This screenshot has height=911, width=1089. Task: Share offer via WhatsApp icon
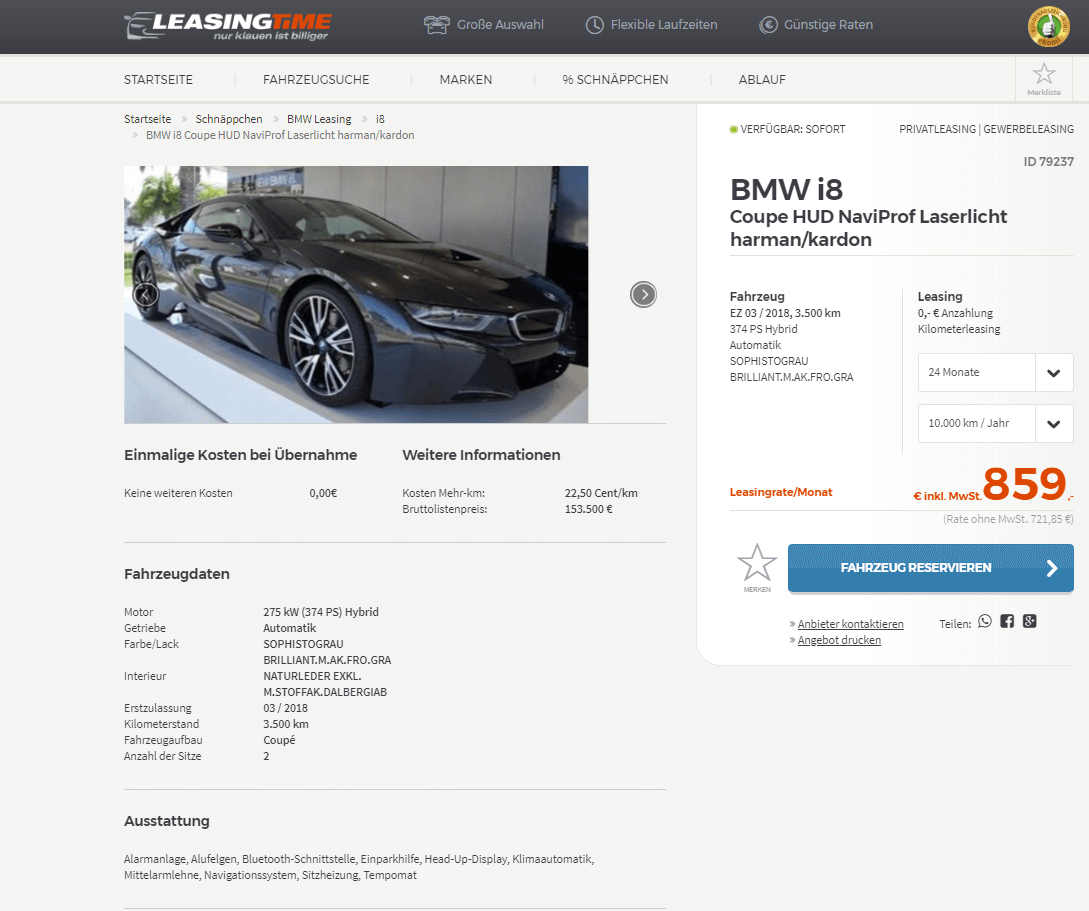tap(985, 621)
